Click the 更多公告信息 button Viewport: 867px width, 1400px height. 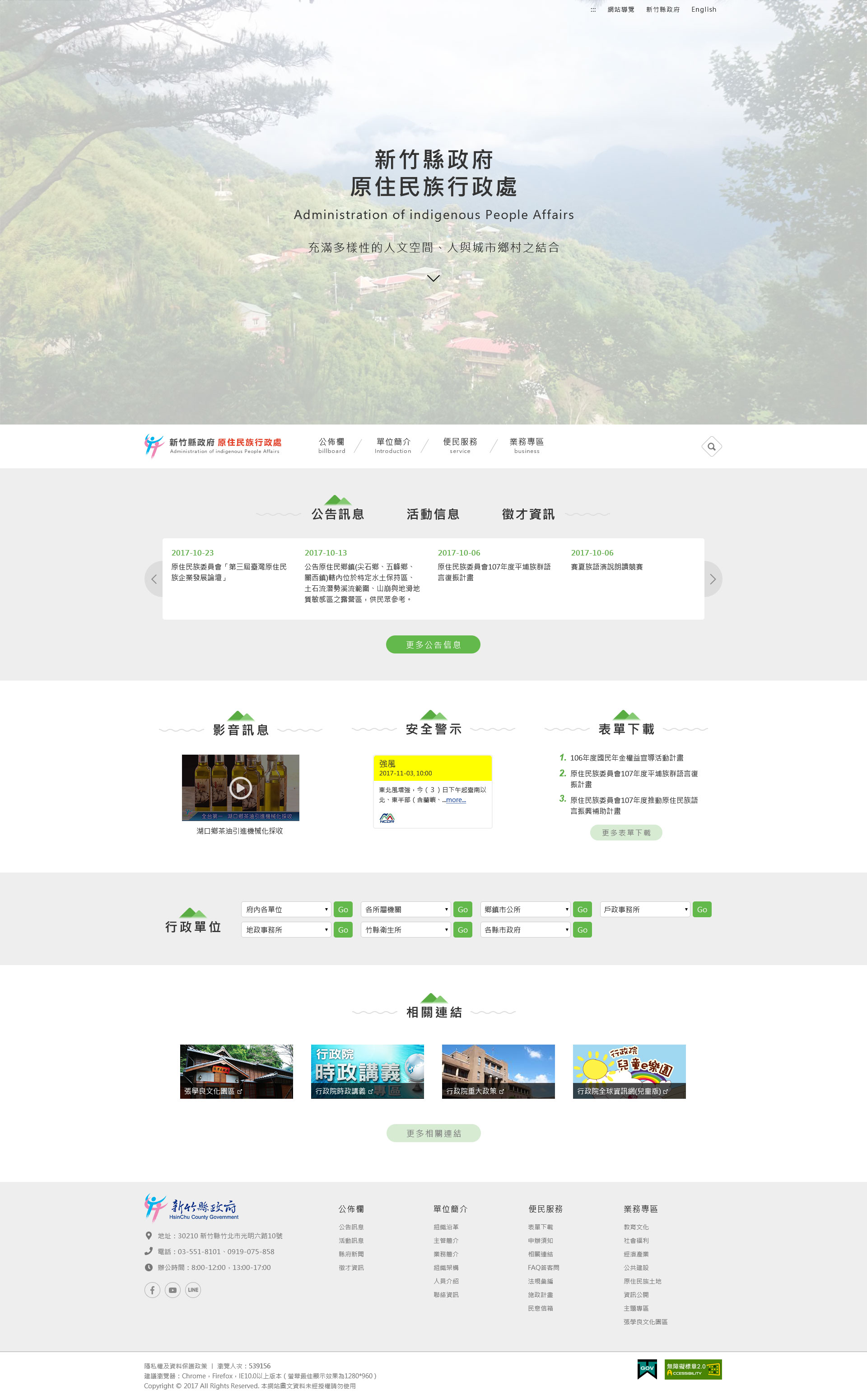(x=433, y=644)
